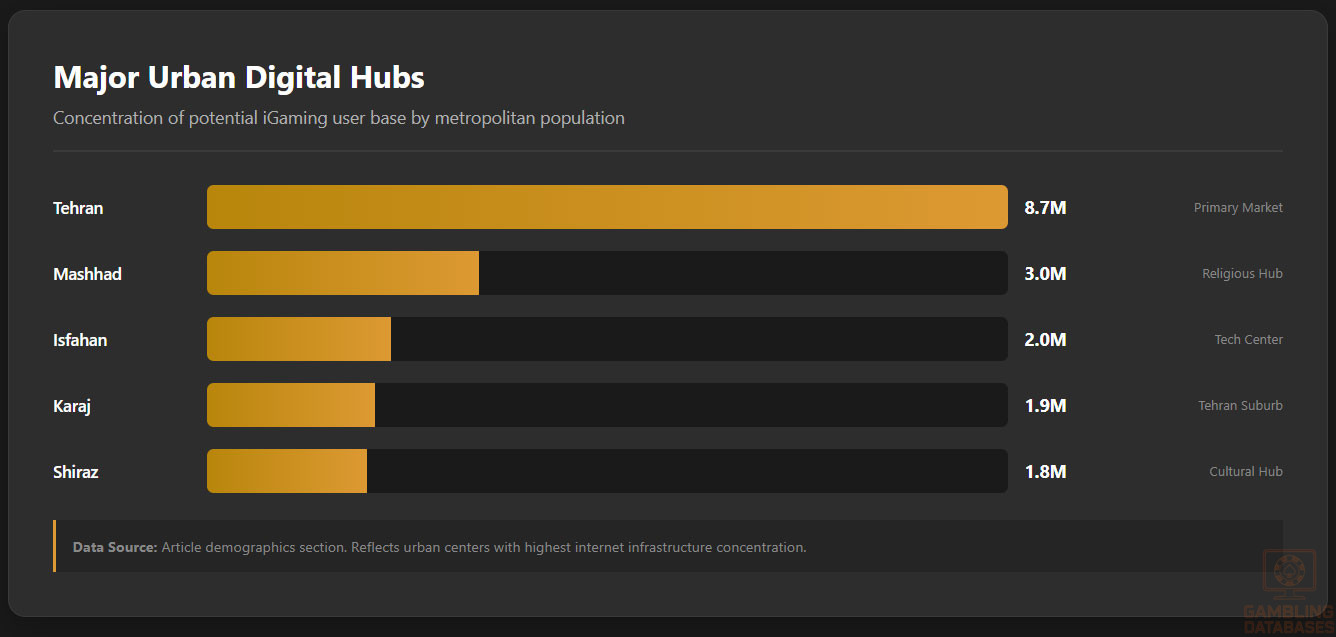Click the Isfahan orange progress bar

(299, 339)
